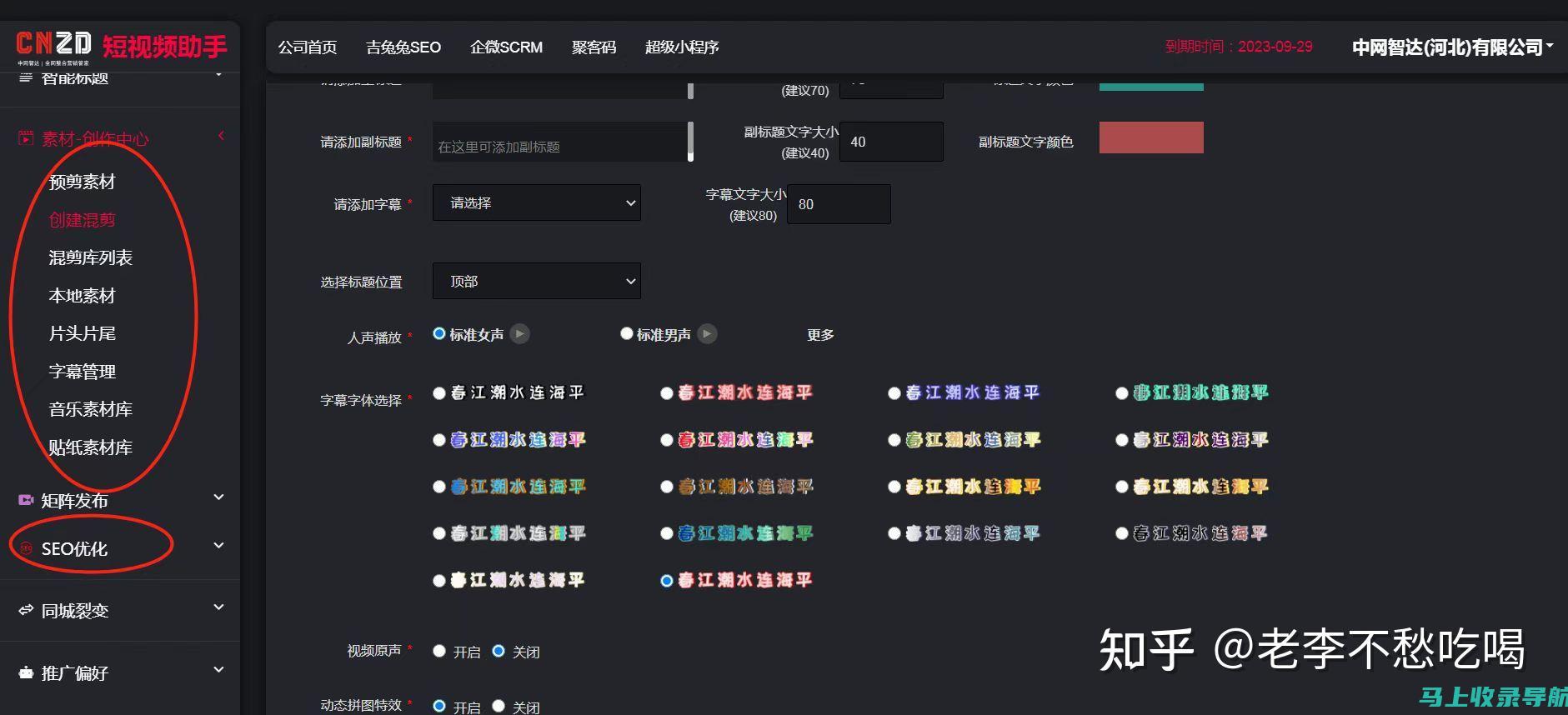Click the robot icon beside 推广偏好
1568x715 pixels.
(26, 672)
